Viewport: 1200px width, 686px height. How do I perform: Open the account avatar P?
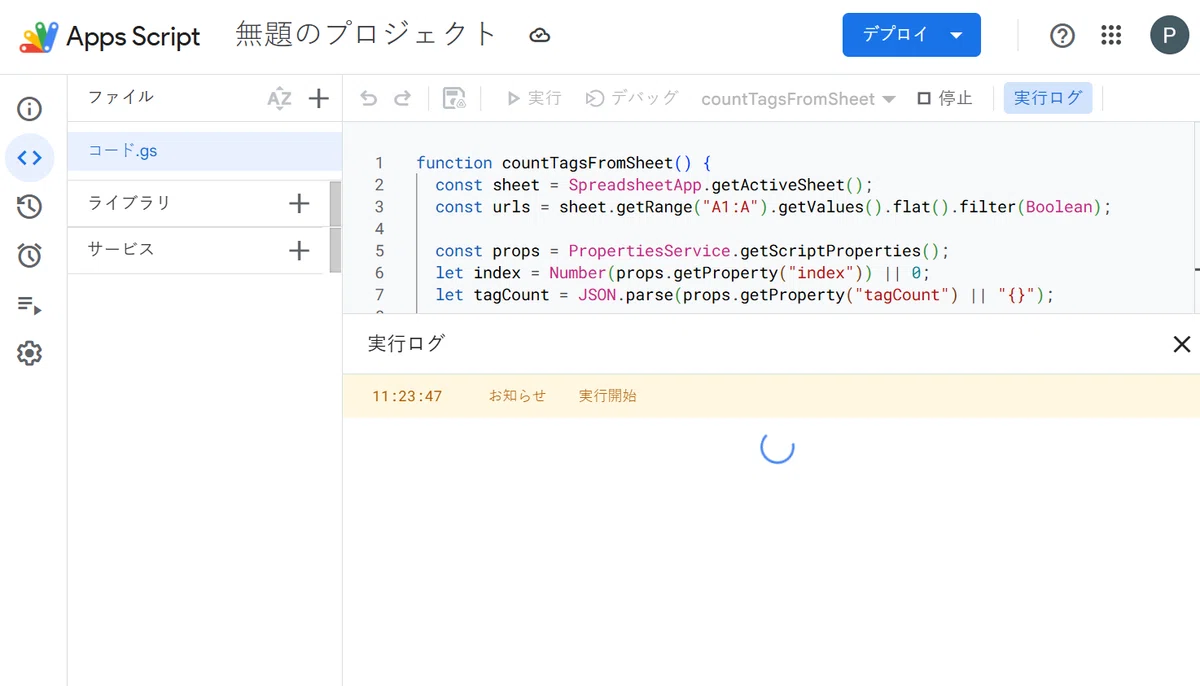pyautogui.click(x=1169, y=35)
